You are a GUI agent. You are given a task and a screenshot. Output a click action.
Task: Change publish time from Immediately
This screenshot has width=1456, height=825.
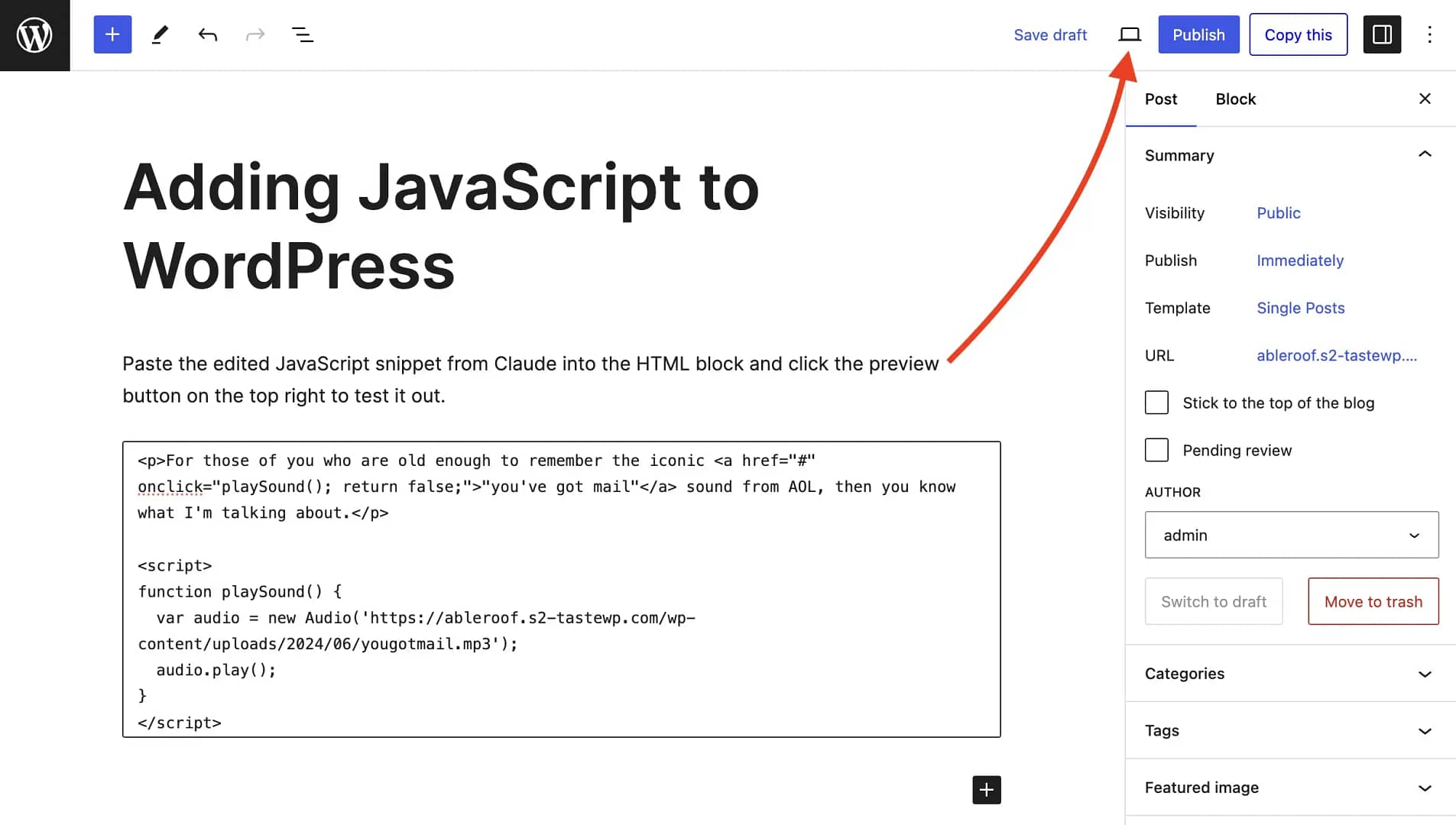(x=1299, y=260)
